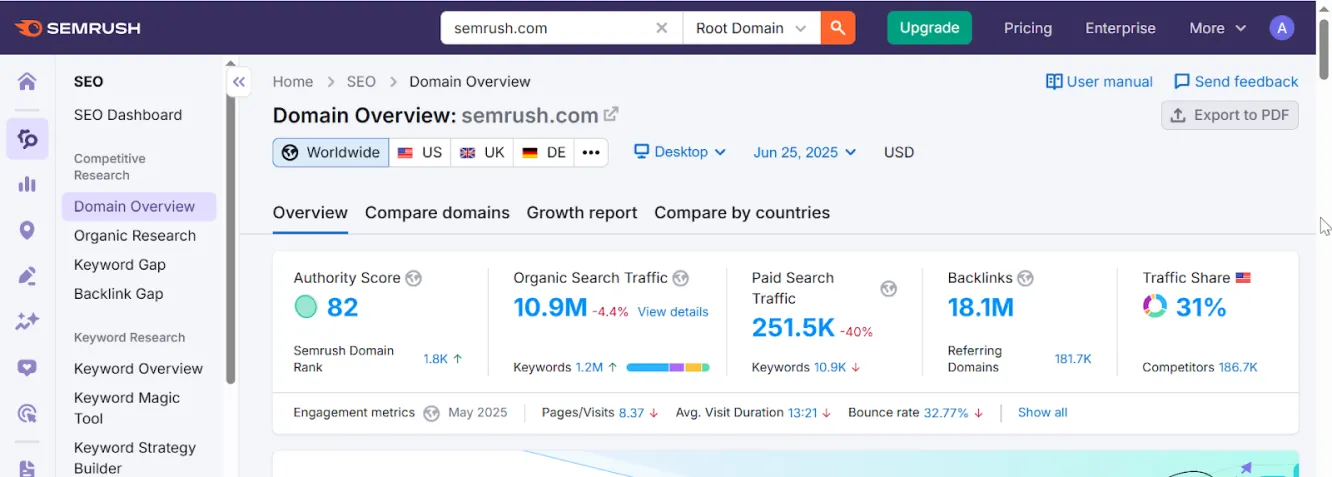Go to Home breadcrumb

tap(293, 82)
